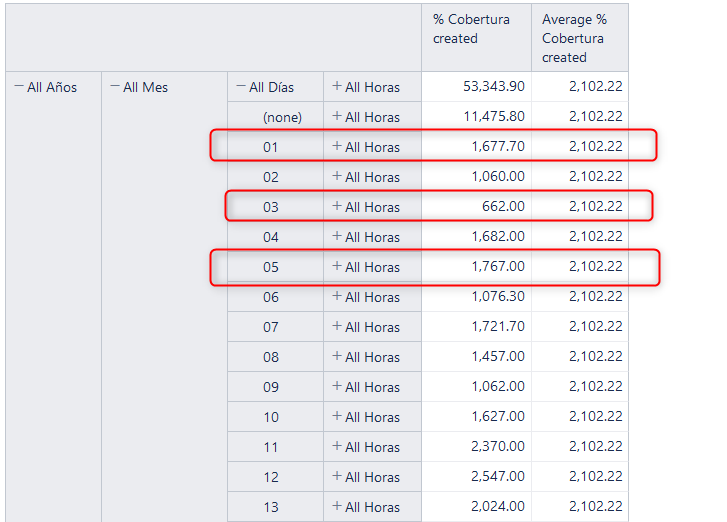
Task: Select the day 02 row label
Action: pos(271,177)
